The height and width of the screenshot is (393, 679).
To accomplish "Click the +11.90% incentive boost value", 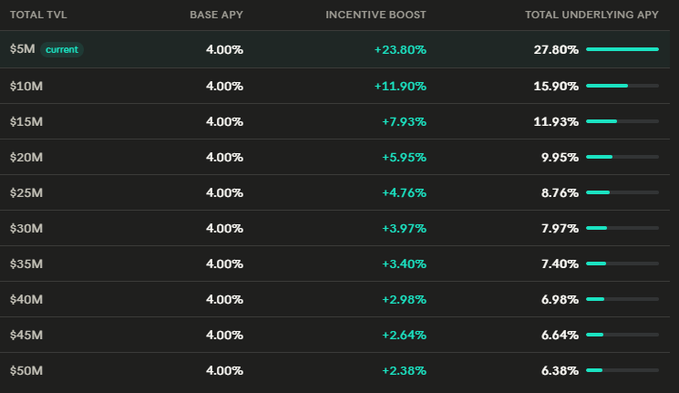I will [x=400, y=86].
